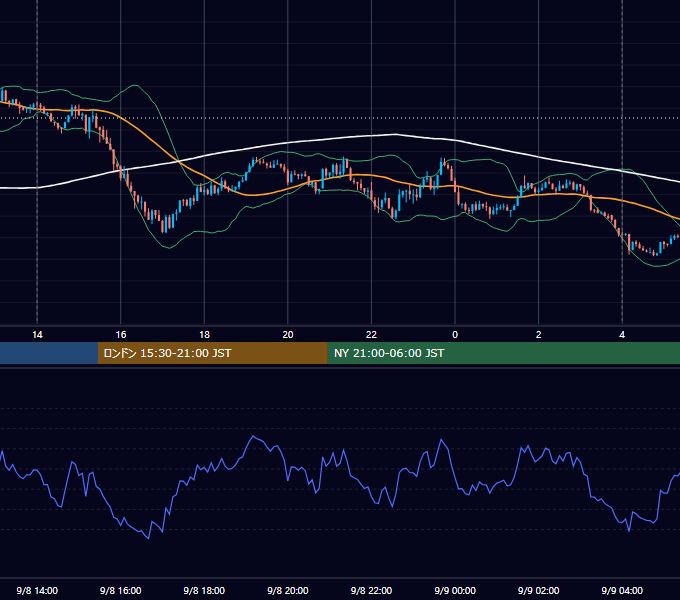Screen dimensions: 680x600
Task: Click time axis label 0
Action: (x=455, y=335)
